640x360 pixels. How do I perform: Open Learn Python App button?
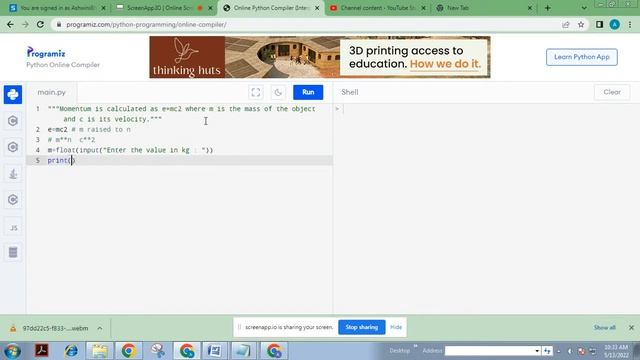(582, 57)
